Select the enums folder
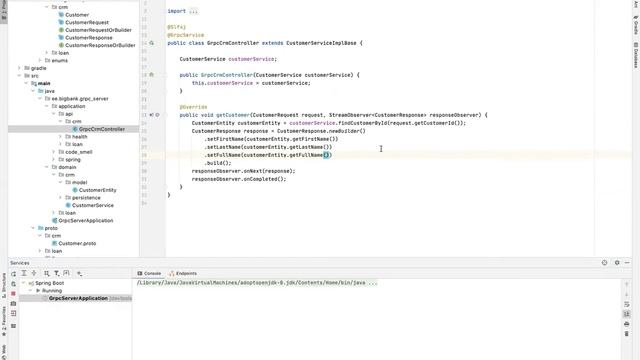Screen dimensions: 640x360 tap(60, 60)
